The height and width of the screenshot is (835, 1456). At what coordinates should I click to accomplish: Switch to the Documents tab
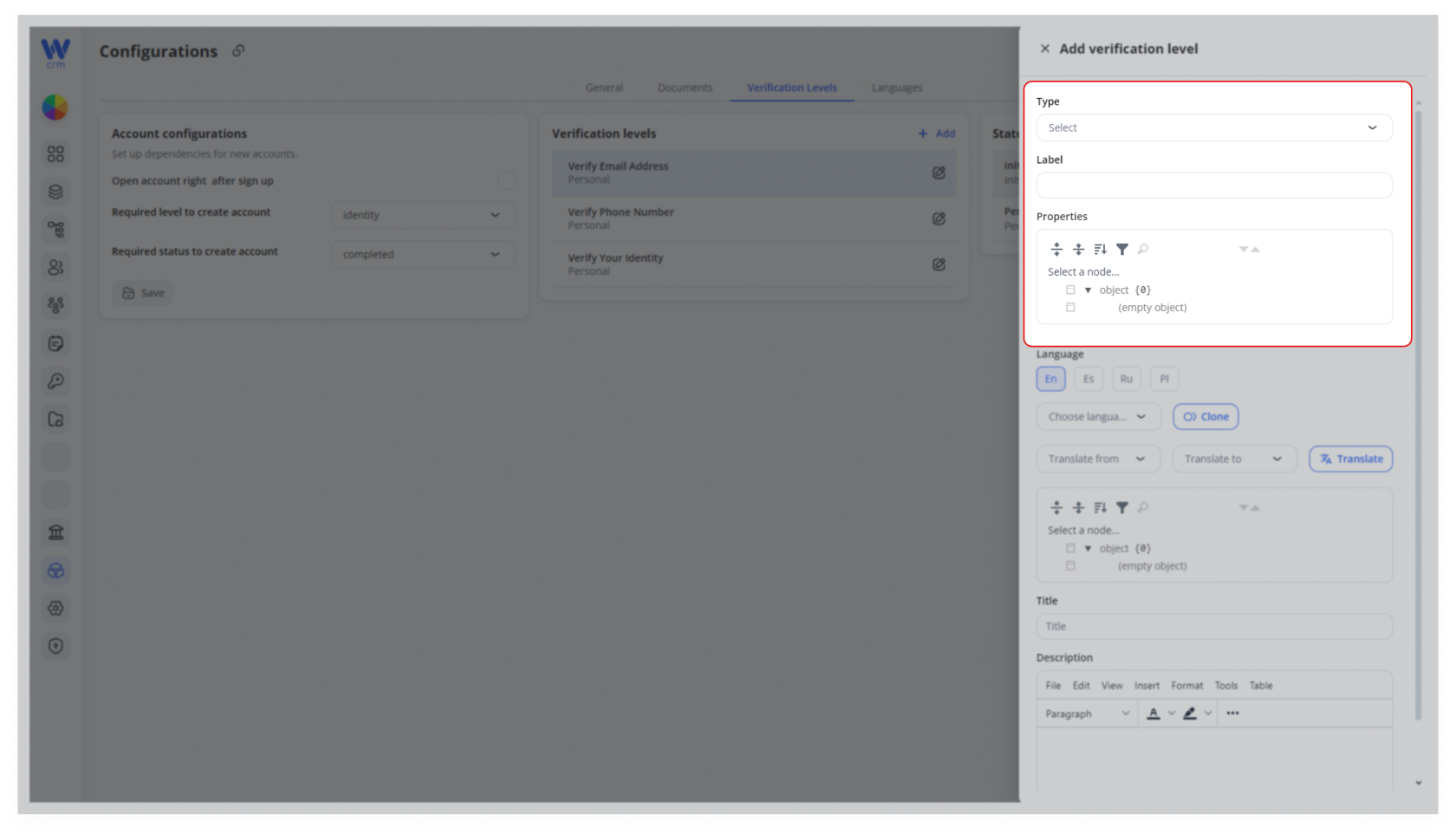685,88
